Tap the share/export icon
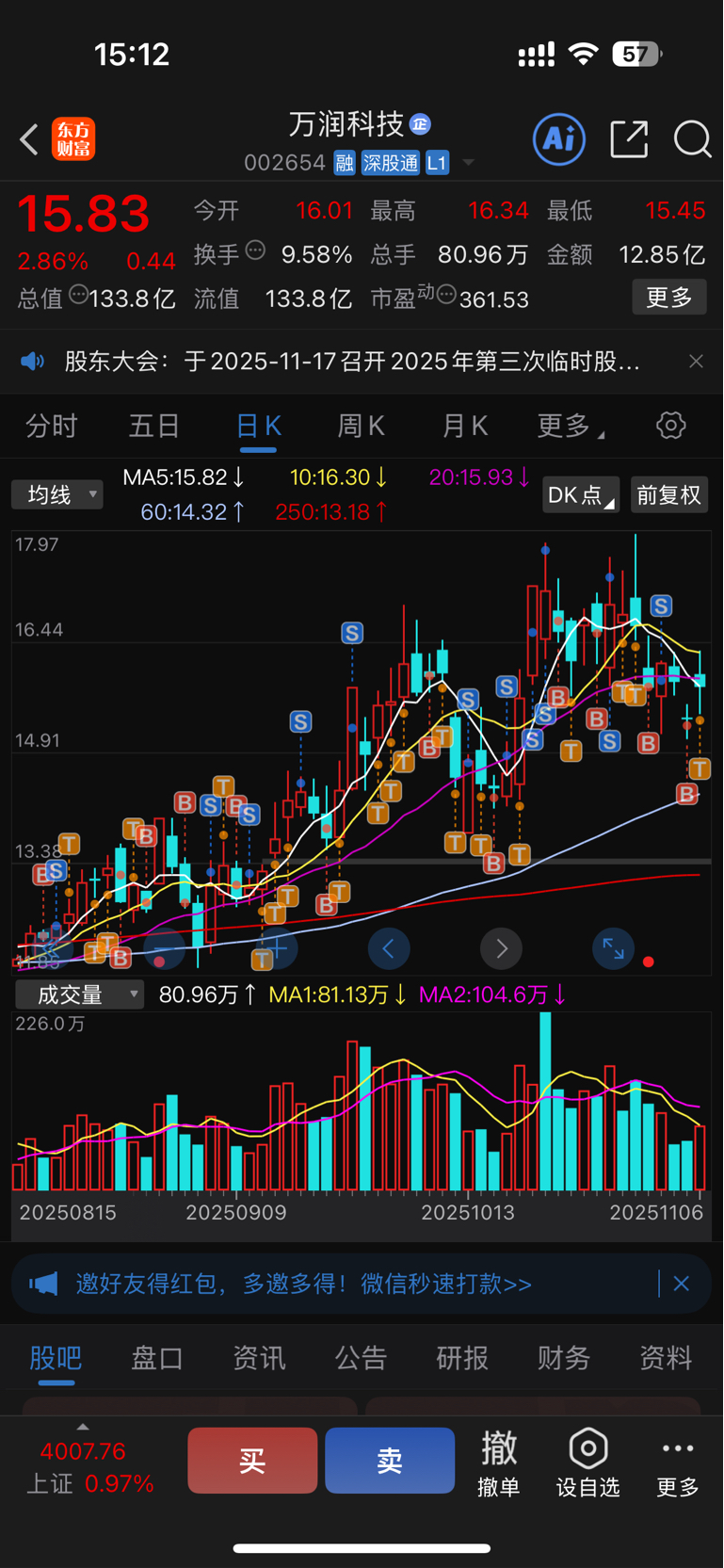This screenshot has height=1568, width=724. [x=629, y=139]
